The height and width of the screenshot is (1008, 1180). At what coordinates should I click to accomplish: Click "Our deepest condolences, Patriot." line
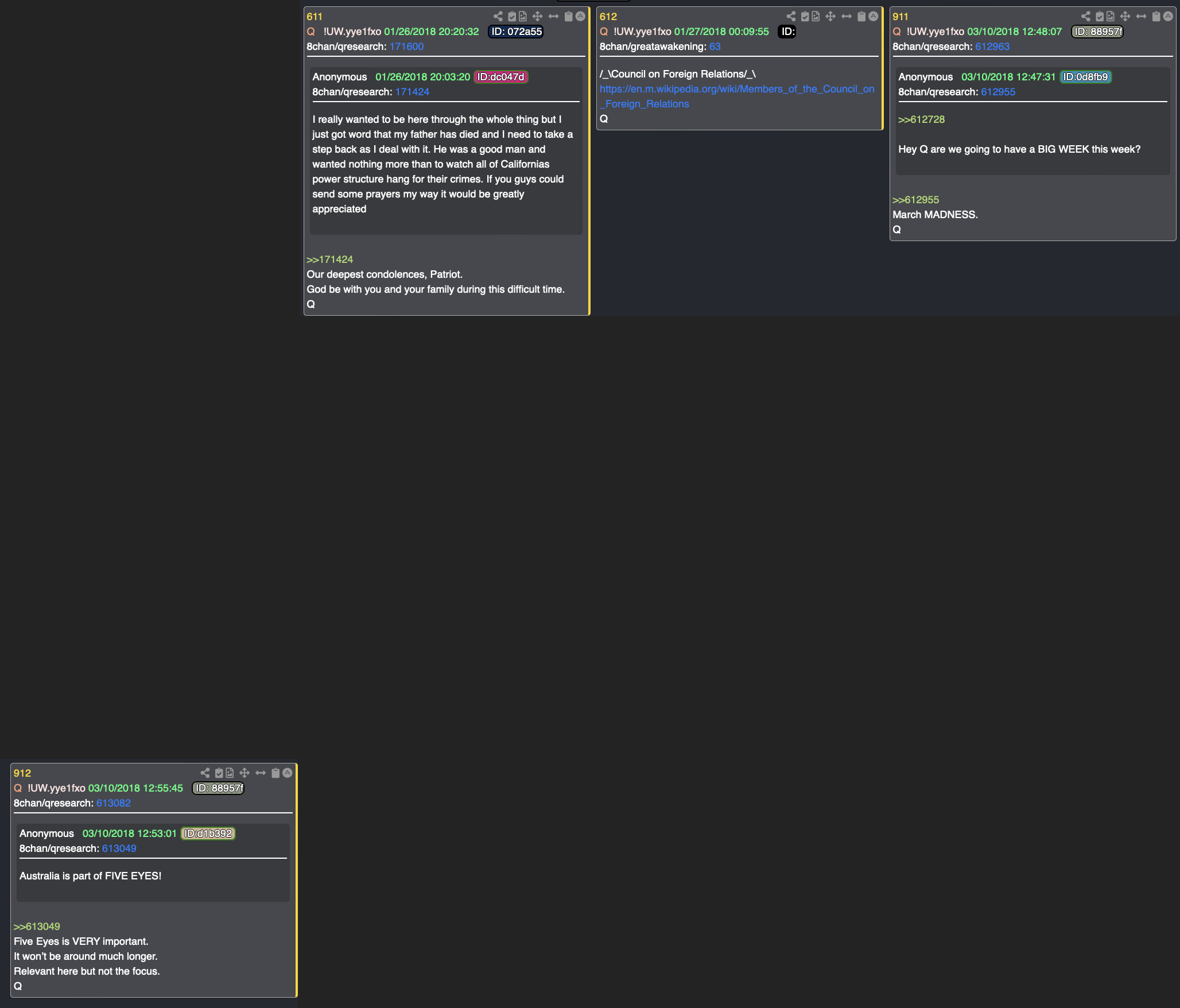click(x=385, y=274)
